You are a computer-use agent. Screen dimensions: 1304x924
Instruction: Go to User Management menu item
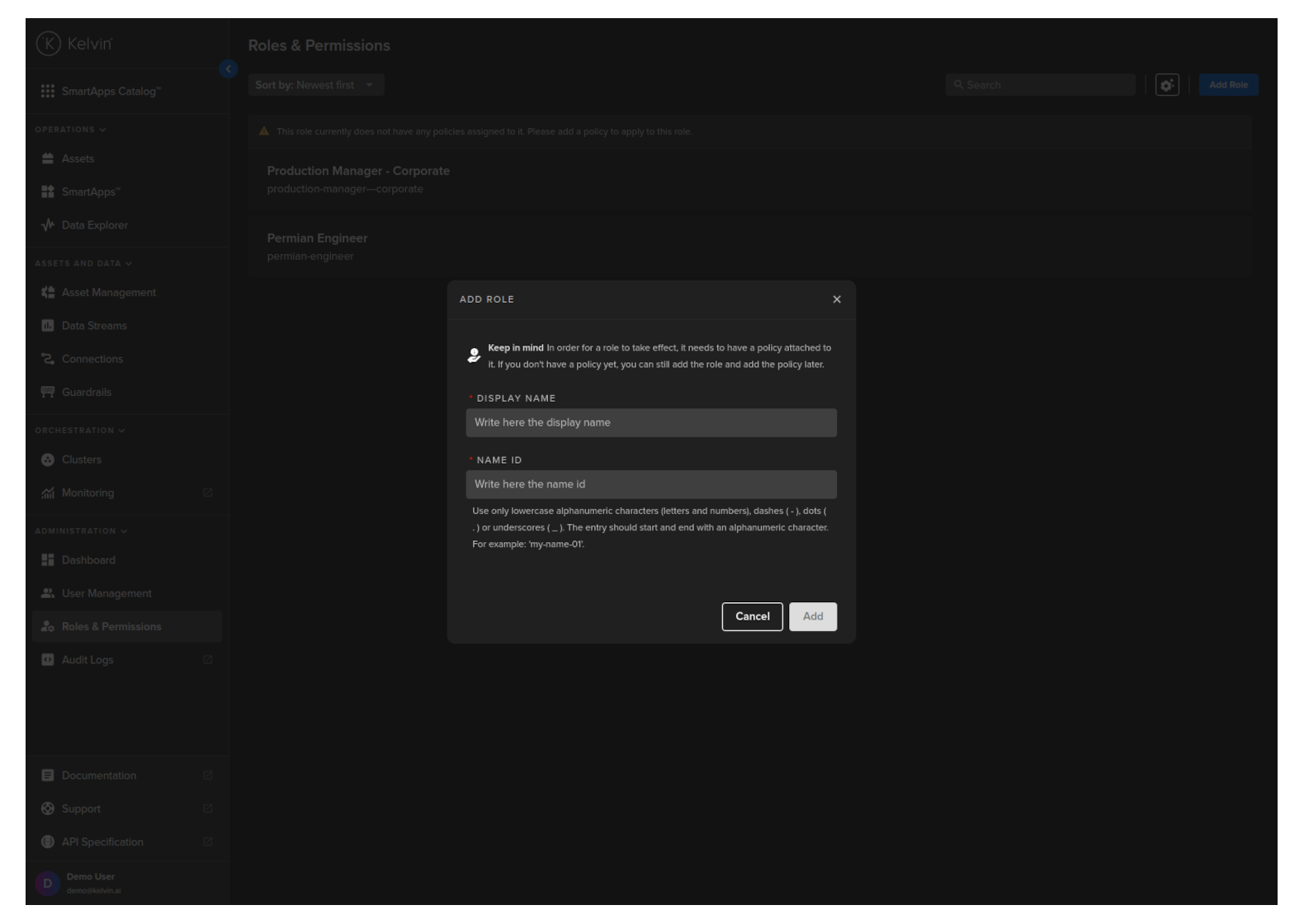tap(106, 593)
